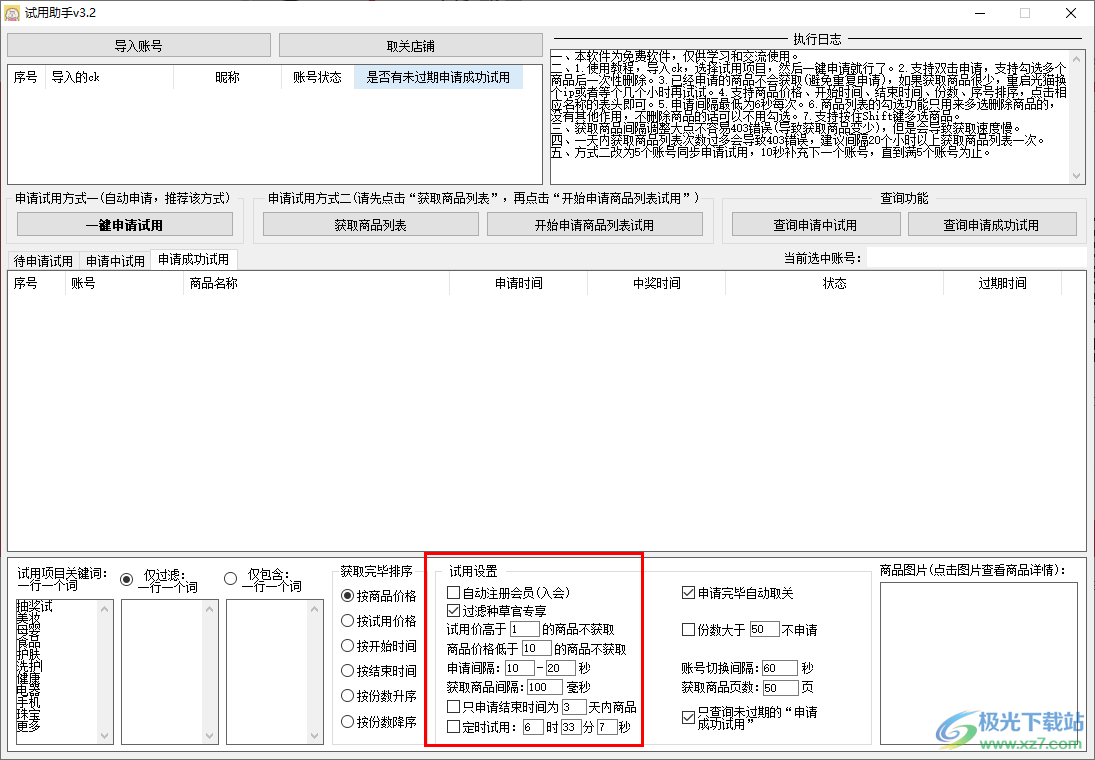Viewport: 1095px width, 760px height.
Task: Click 是否有未过期申请成功试用 column header
Action: coord(438,77)
